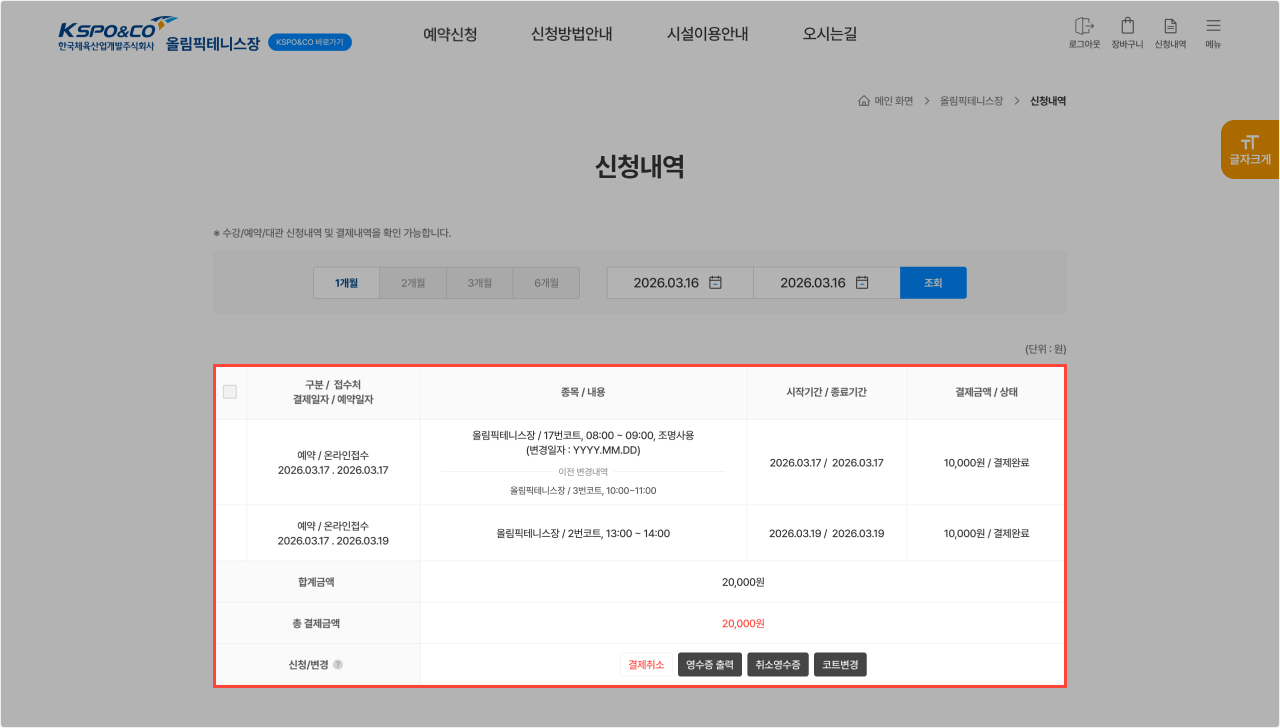Click the 올림픽테니스장 site title
The height and width of the screenshot is (728, 1280).
(x=213, y=43)
